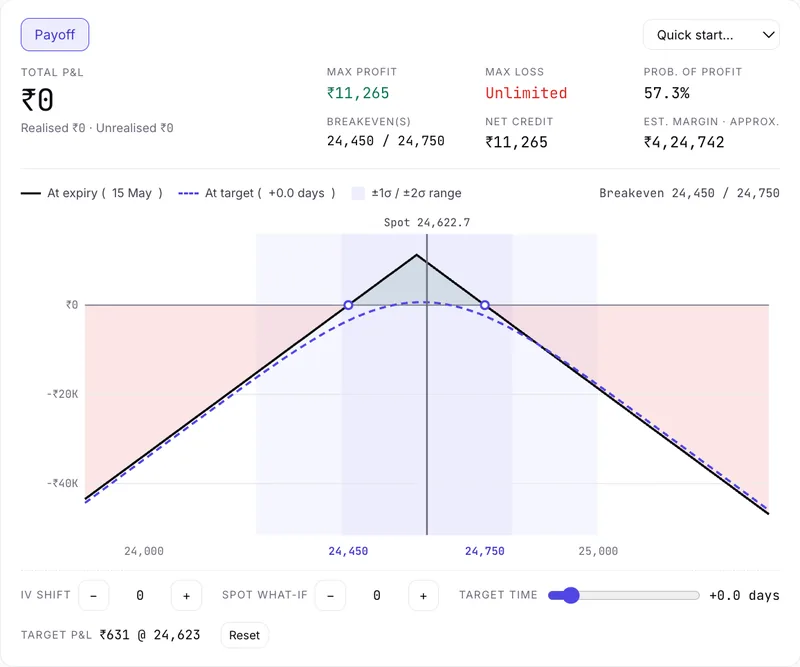Click the 24,450 breakeven circle marker
Image resolution: width=800 pixels, height=667 pixels.
pyautogui.click(x=348, y=305)
